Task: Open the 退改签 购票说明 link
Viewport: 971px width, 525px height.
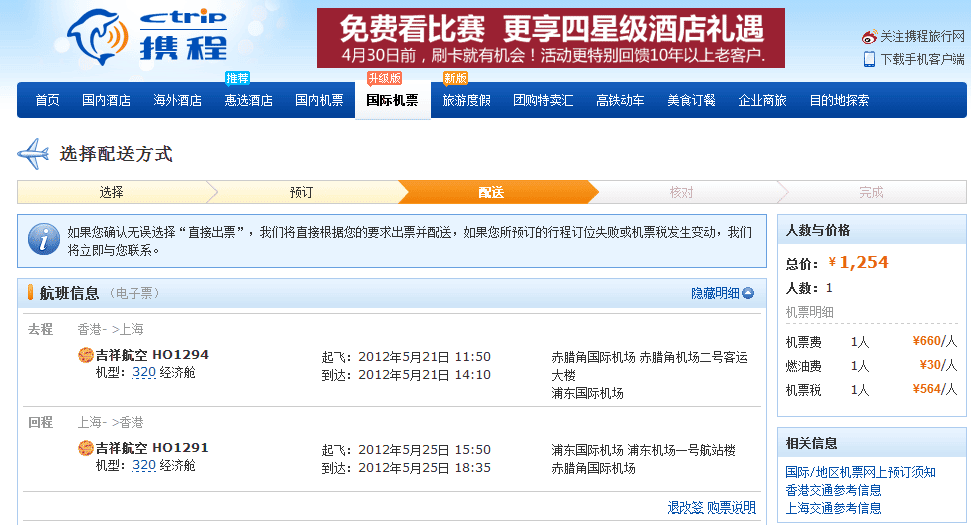Action: pyautogui.click(x=711, y=508)
